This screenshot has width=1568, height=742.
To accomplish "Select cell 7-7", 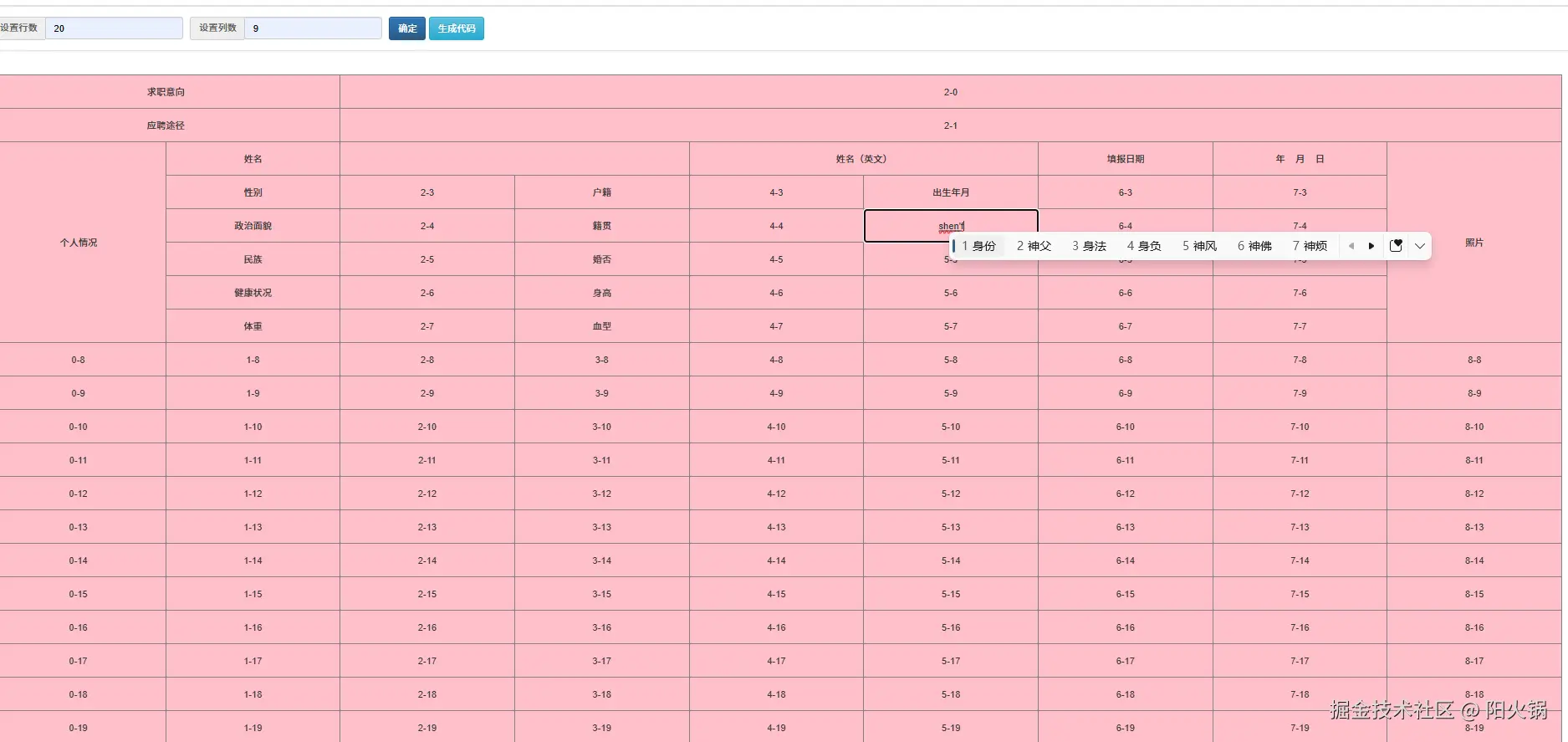I will (x=1300, y=326).
